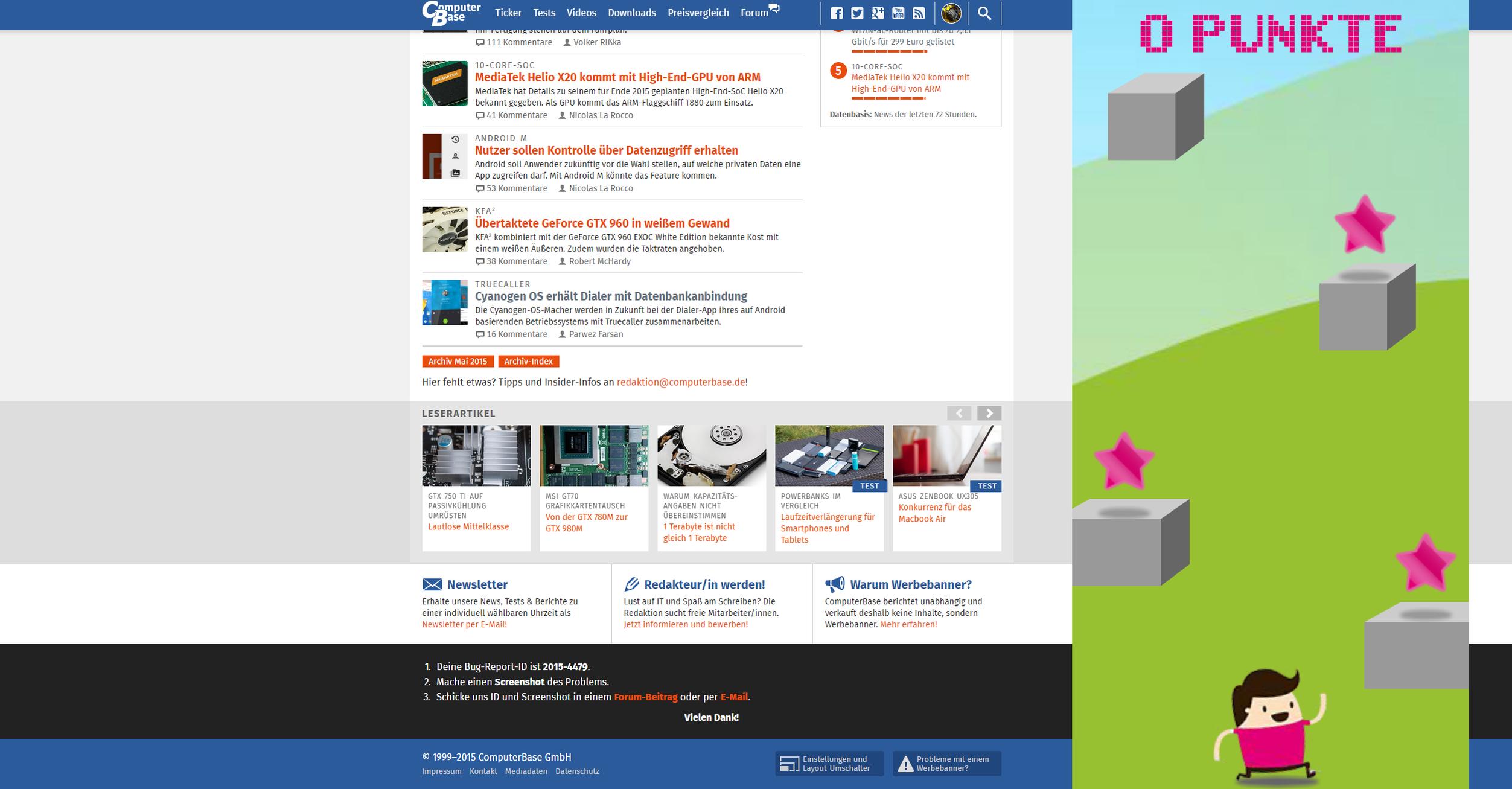
Task: Click the search magnifier icon
Action: (984, 13)
